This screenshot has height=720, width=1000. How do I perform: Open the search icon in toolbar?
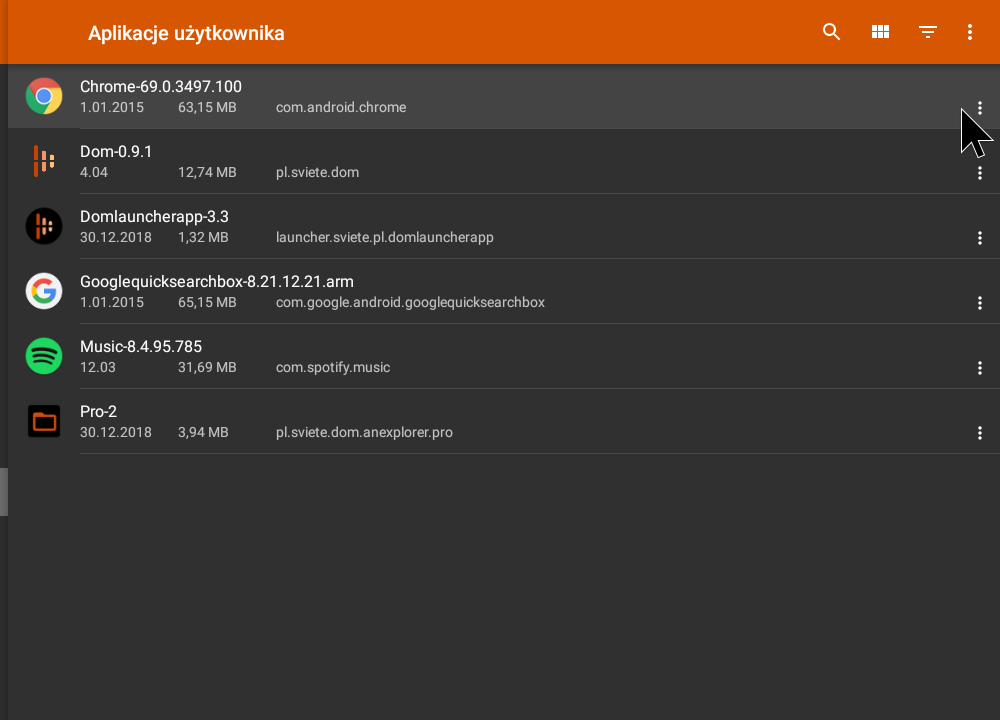831,32
